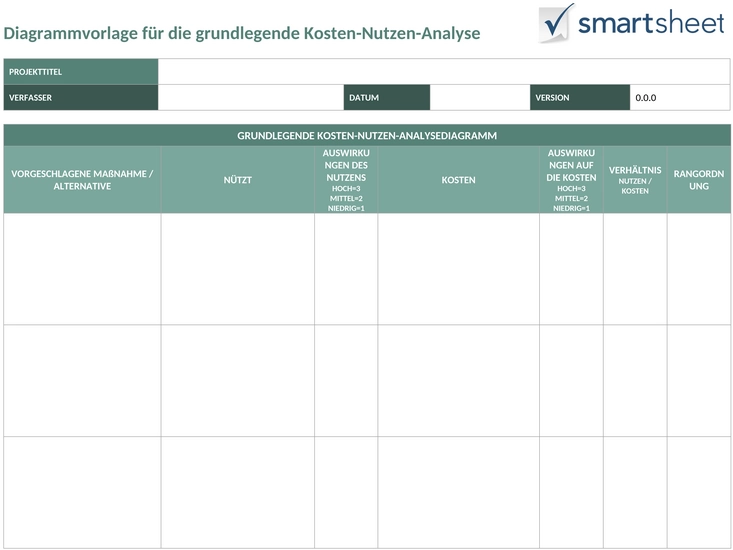Click first row cell under Nützt
733x550 pixels.
237,269
